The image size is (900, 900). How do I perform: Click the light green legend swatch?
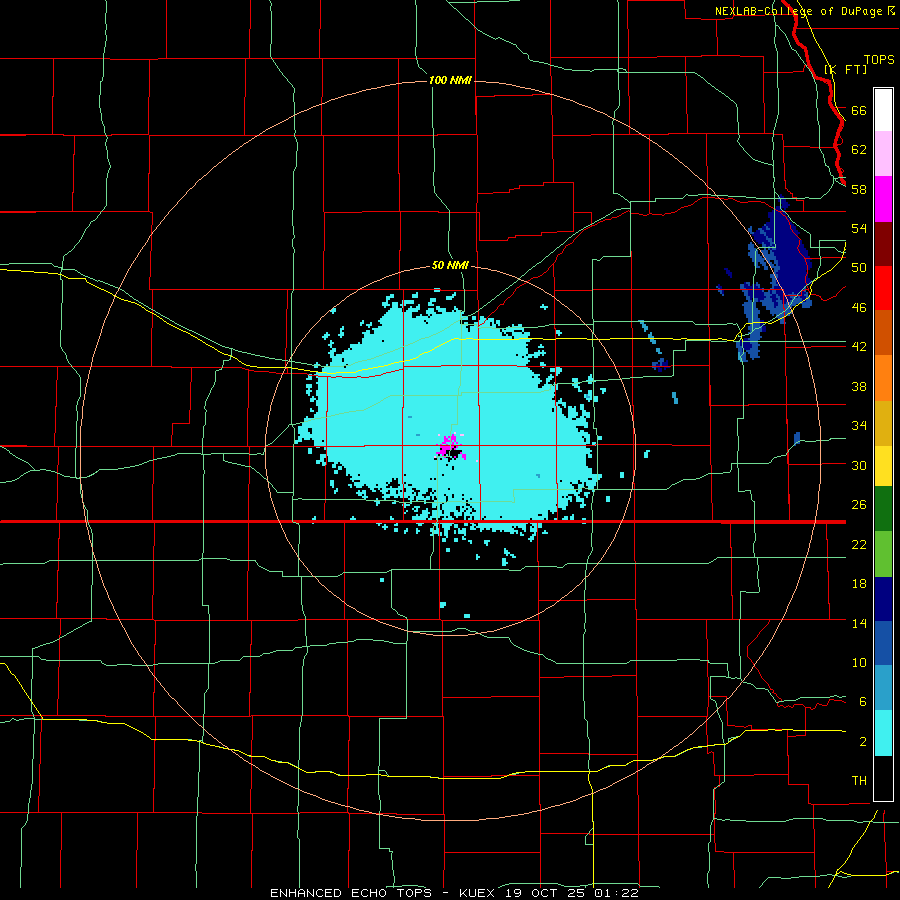pyautogui.click(x=883, y=554)
